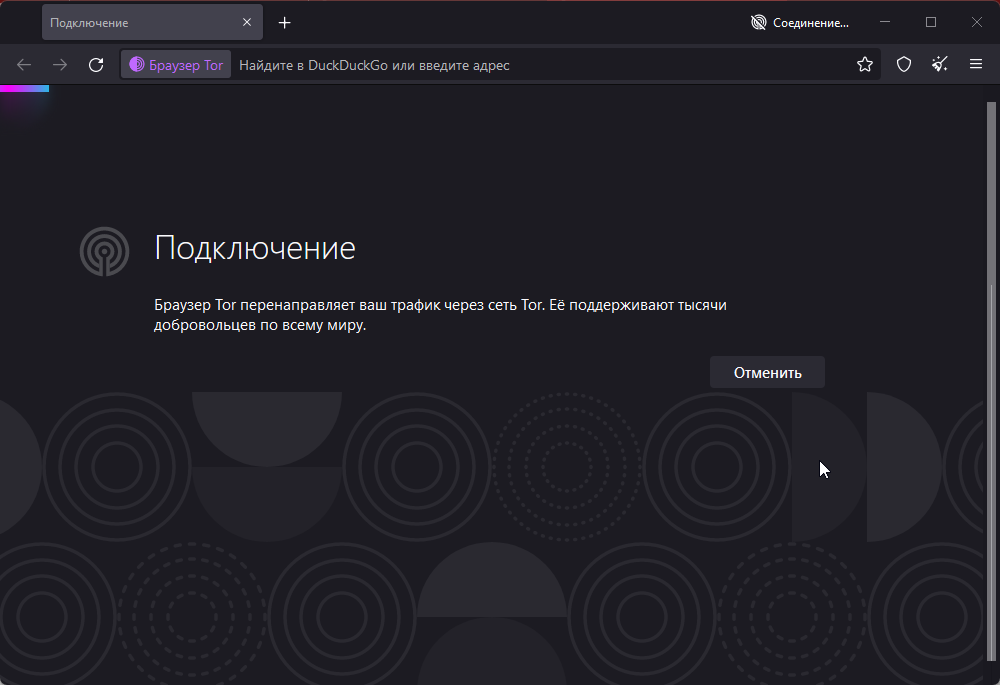Click the New Identity broom icon
The image size is (1000, 685).
tap(939, 64)
